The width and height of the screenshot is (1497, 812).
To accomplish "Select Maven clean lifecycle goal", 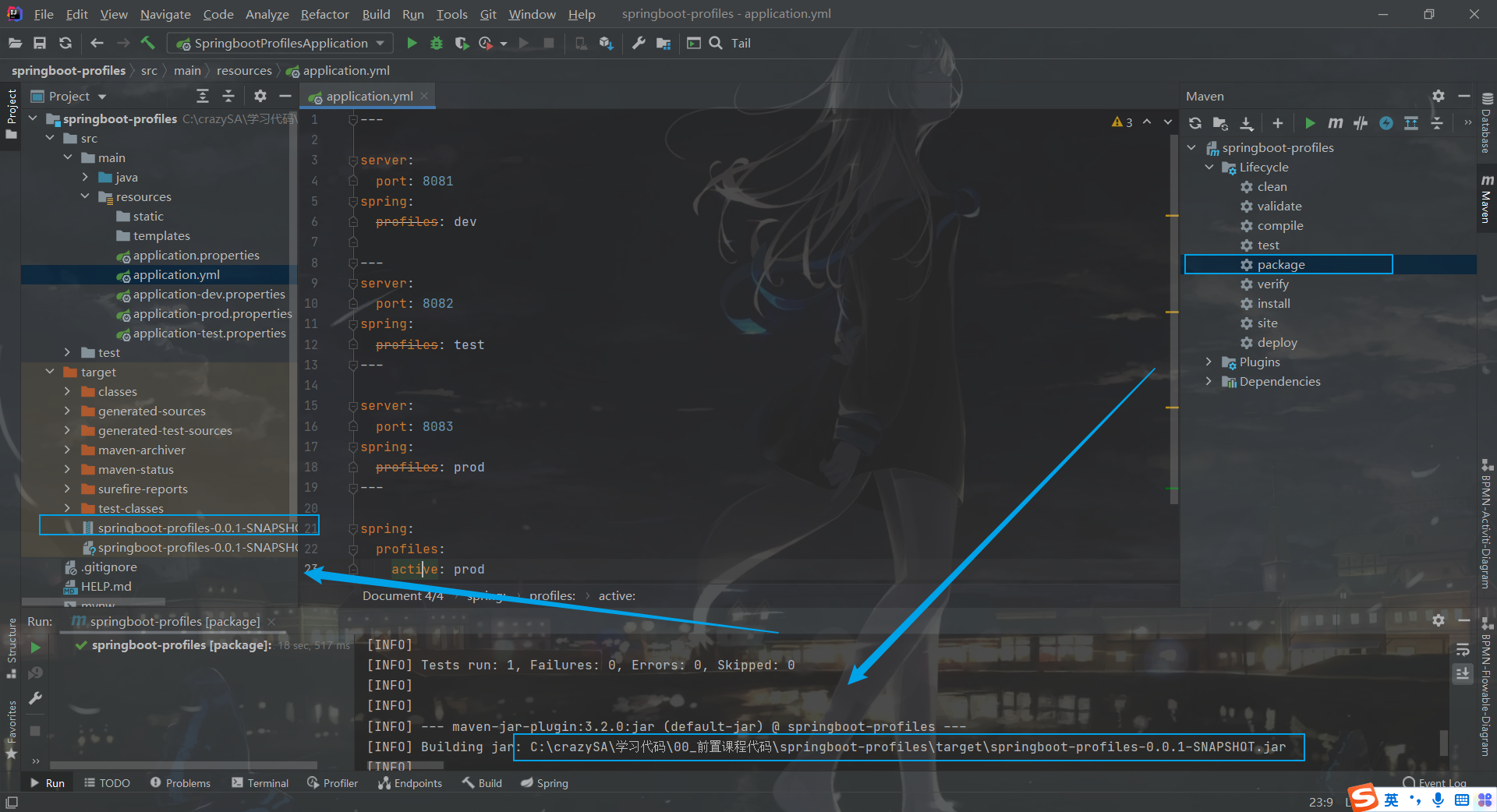I will tap(1272, 186).
